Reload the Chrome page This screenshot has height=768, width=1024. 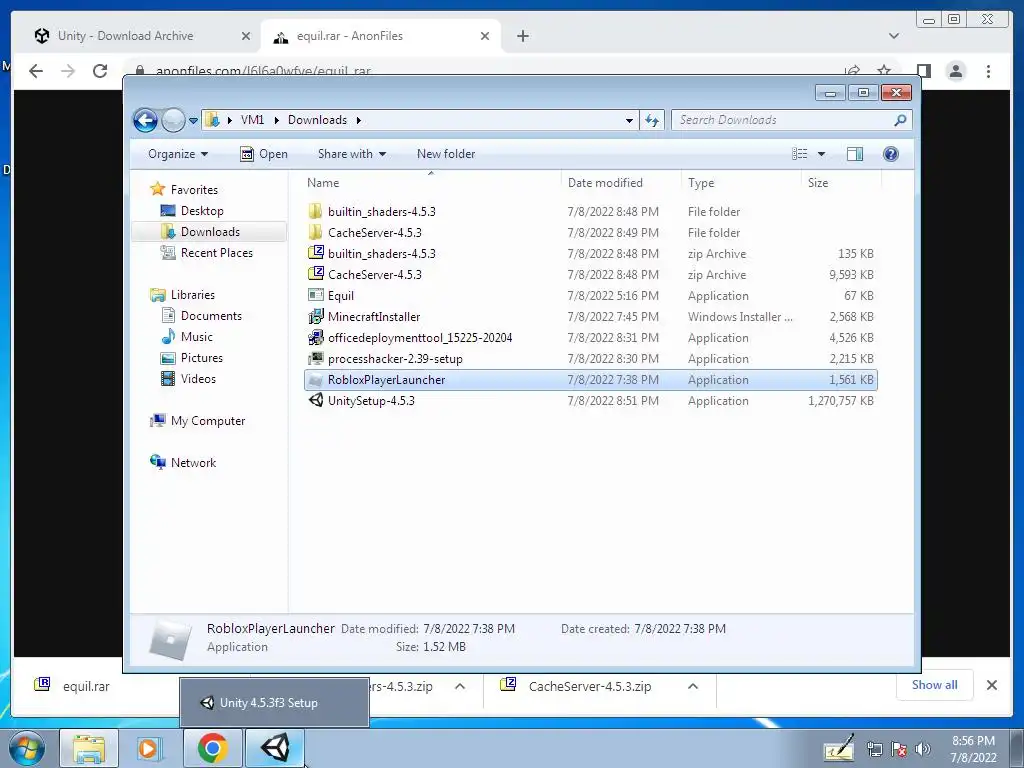click(x=100, y=71)
